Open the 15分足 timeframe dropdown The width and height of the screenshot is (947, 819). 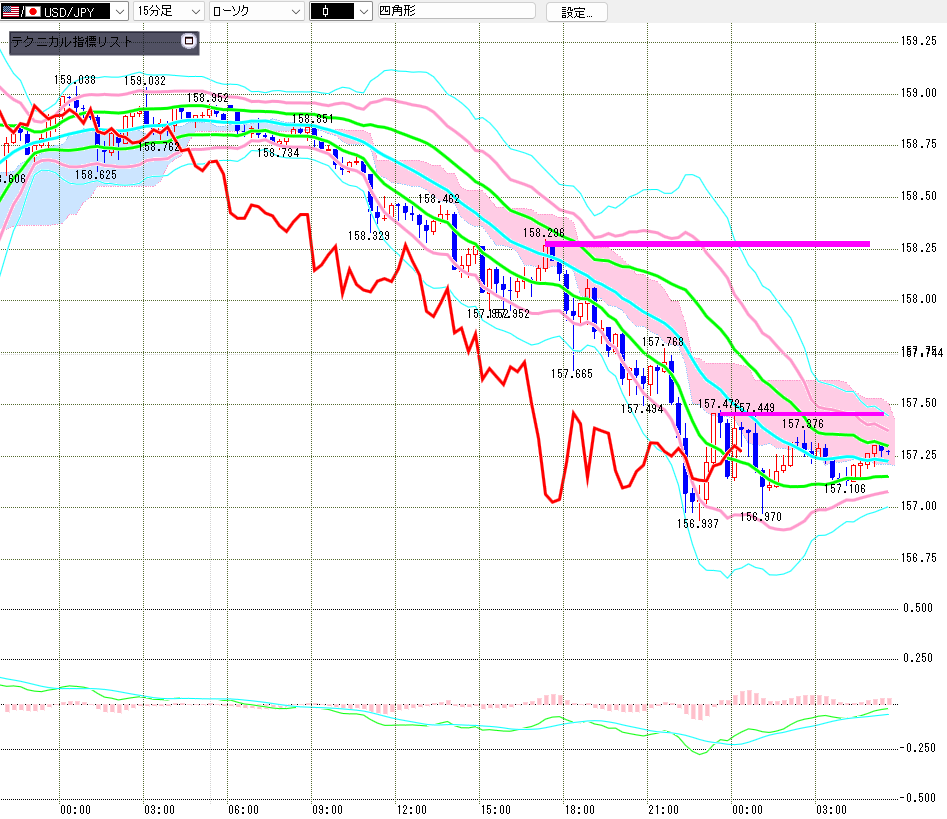(x=169, y=11)
